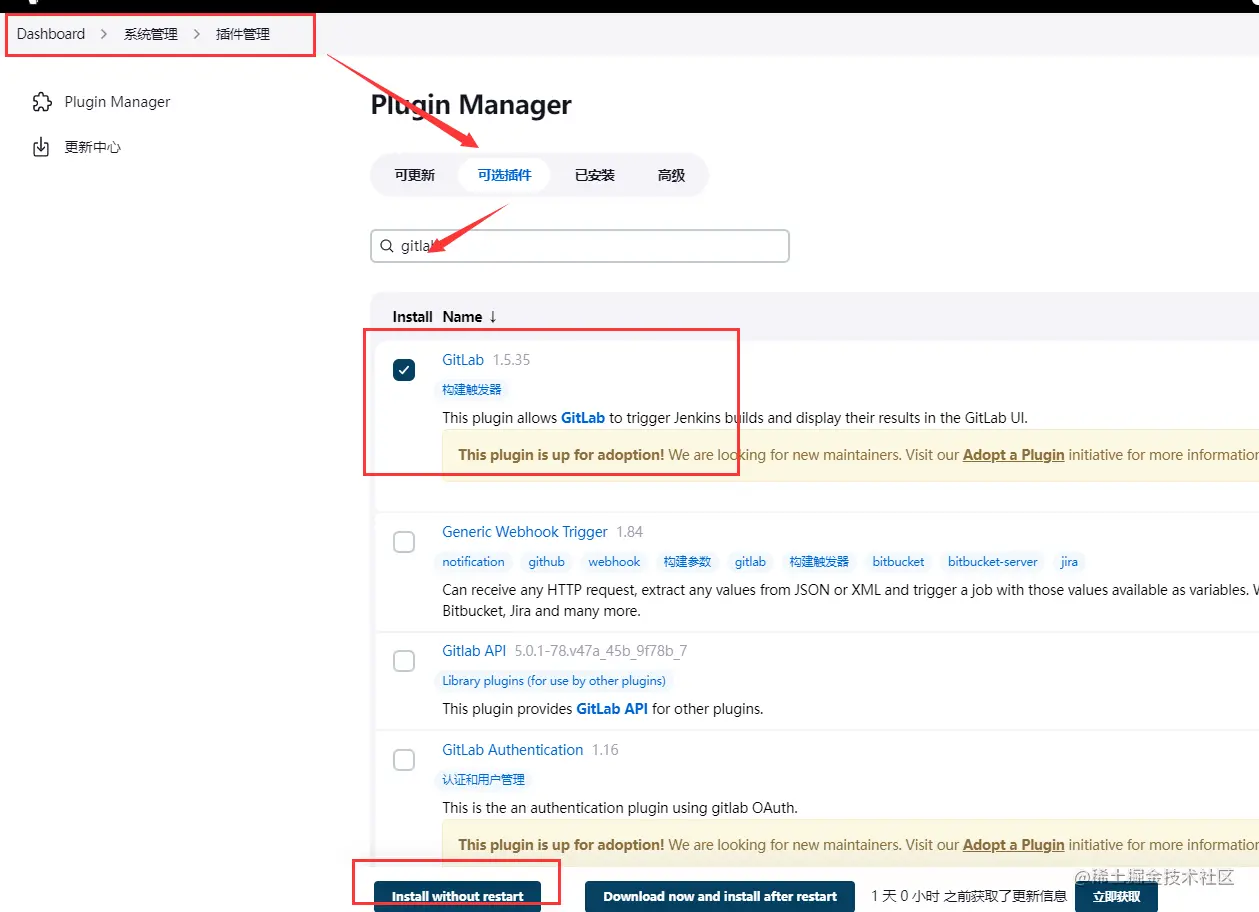This screenshot has height=912, width=1259.
Task: Click the GitLab version 1.5.35 text
Action: 511,360
